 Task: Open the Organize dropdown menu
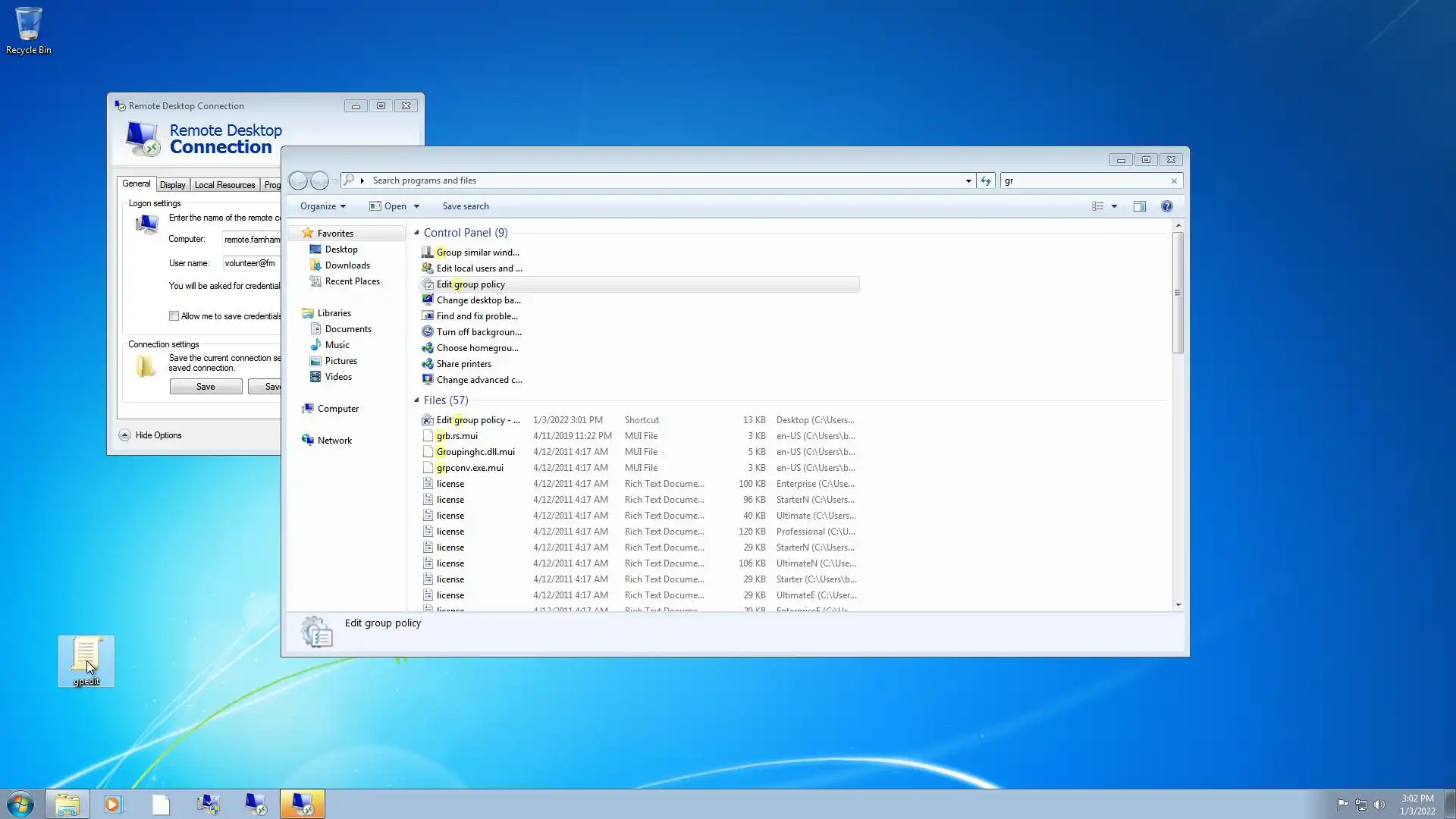322,206
